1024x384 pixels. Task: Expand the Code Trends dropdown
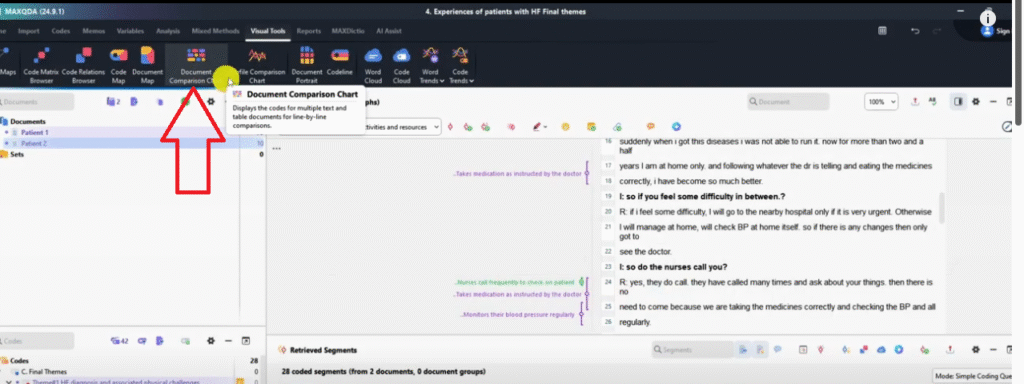click(x=460, y=65)
